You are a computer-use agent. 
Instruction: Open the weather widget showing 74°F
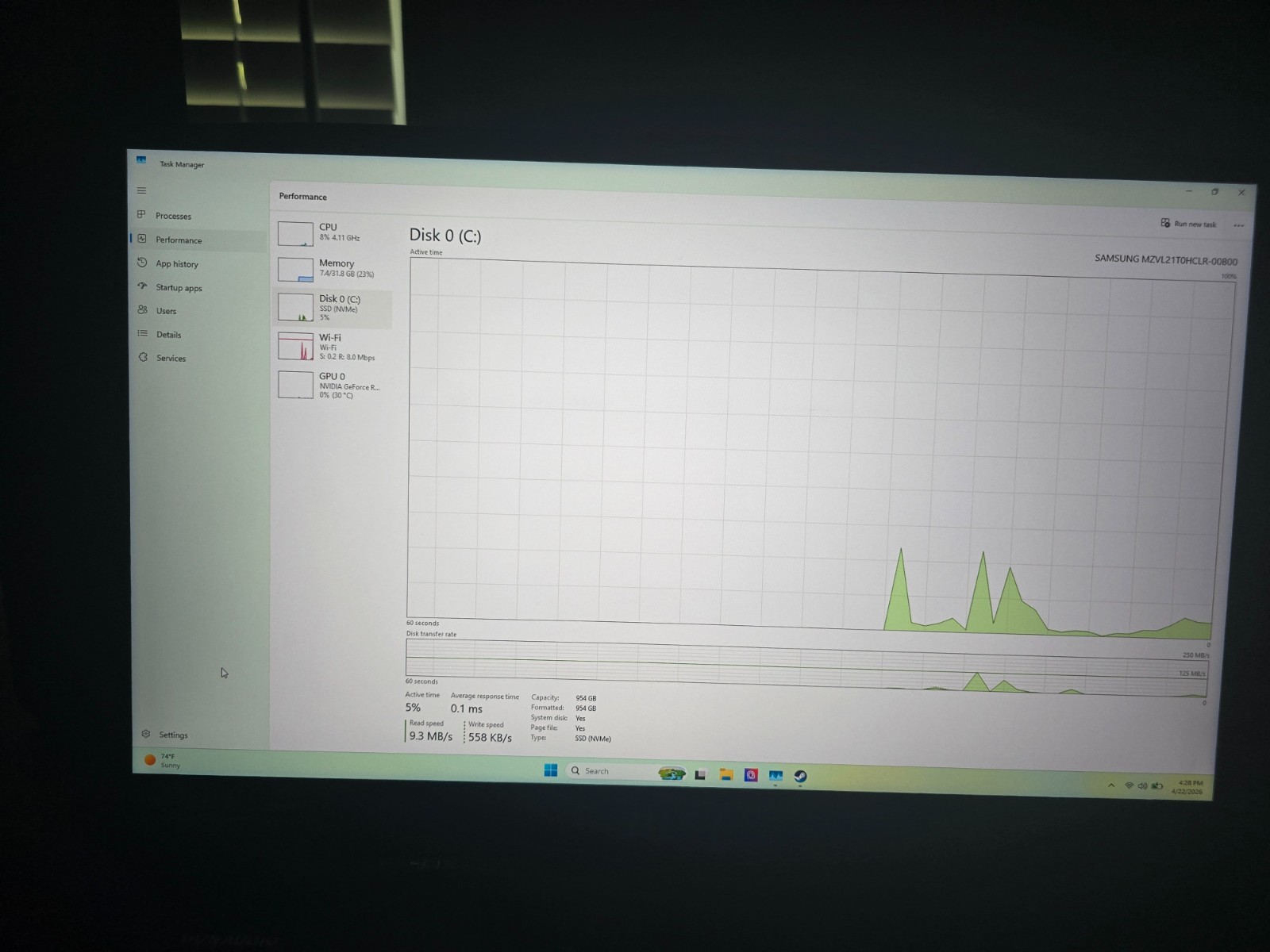(164, 760)
